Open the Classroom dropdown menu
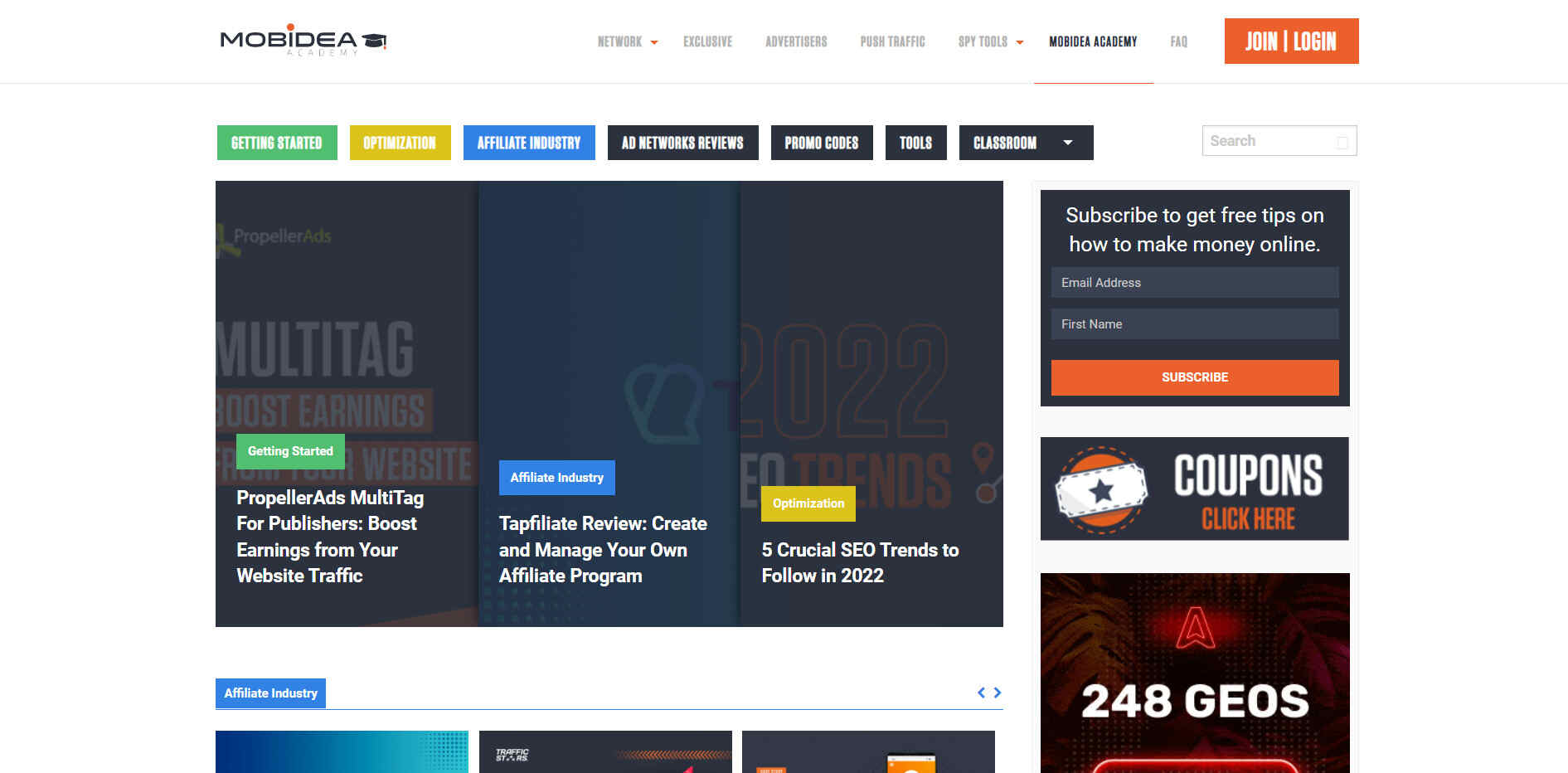The width and height of the screenshot is (1568, 773). pyautogui.click(x=1026, y=143)
